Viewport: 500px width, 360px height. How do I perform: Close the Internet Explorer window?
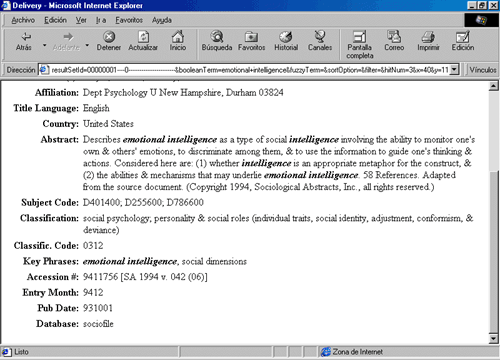point(493,6)
